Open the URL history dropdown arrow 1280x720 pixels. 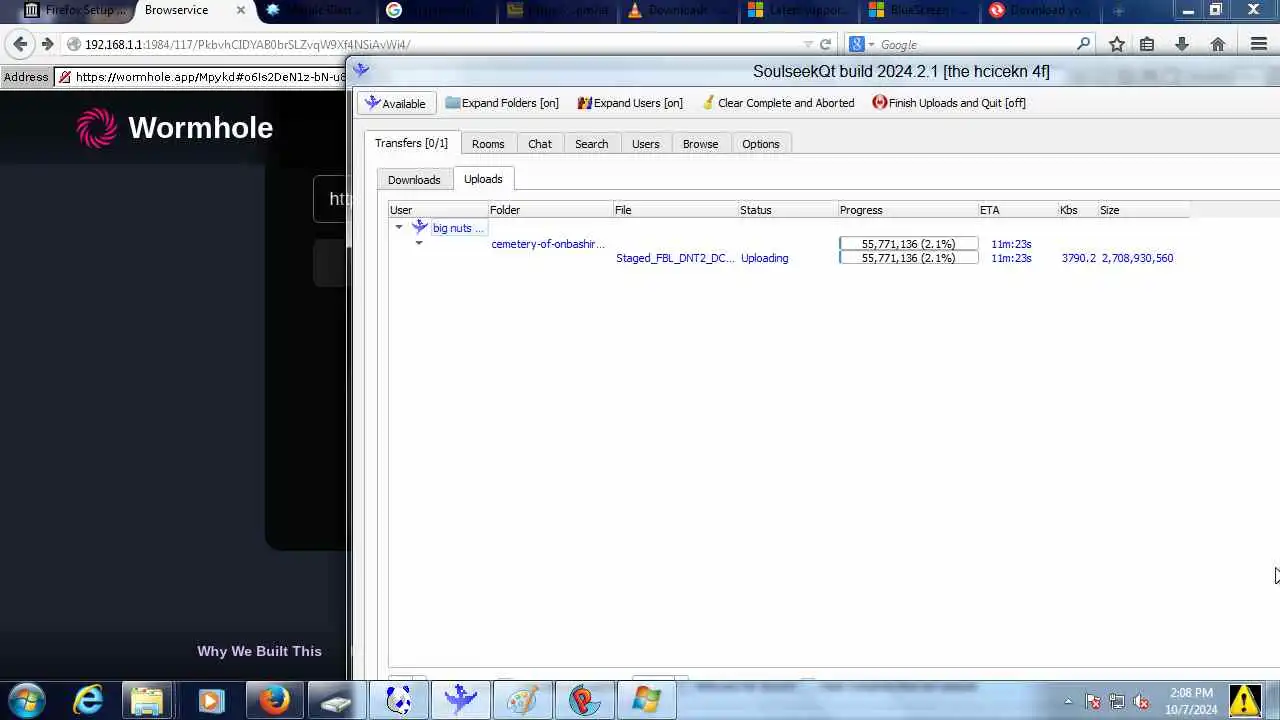(x=808, y=44)
